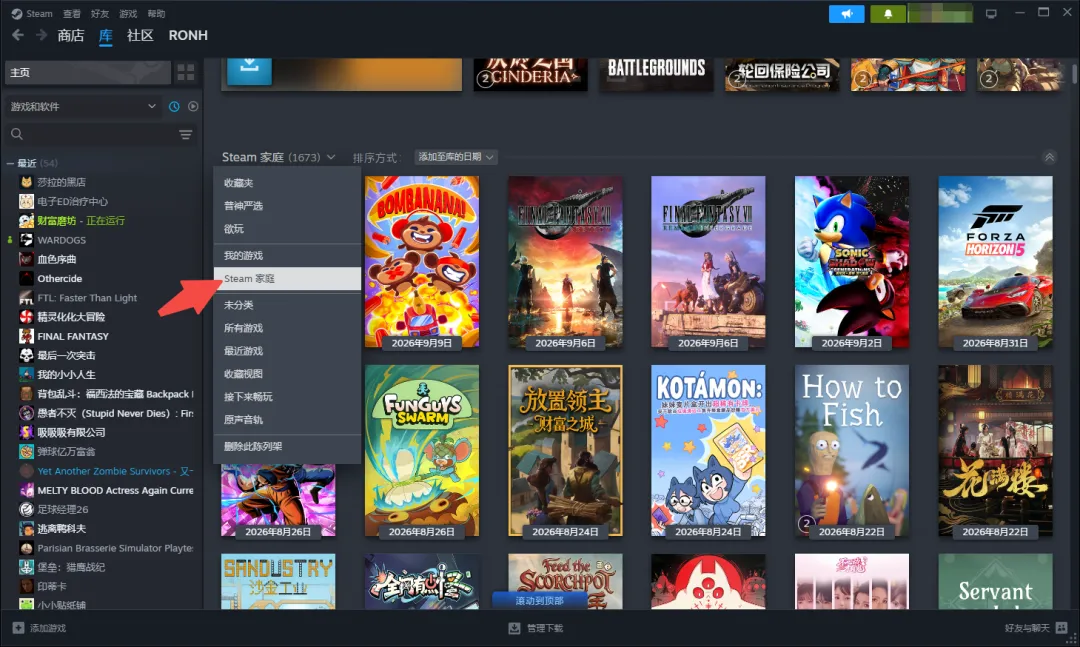Choose 收藏夹 from the shelf menu
This screenshot has height=647, width=1080.
coord(287,183)
